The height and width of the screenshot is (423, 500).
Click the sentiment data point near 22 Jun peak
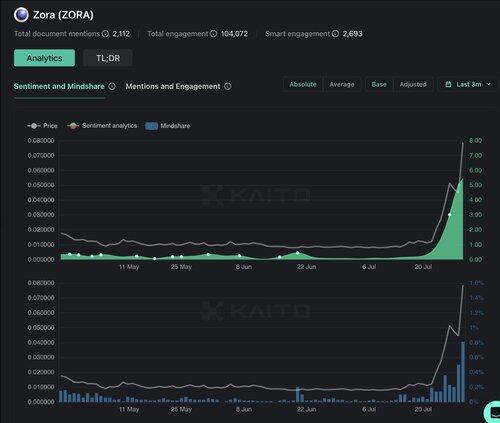click(298, 253)
